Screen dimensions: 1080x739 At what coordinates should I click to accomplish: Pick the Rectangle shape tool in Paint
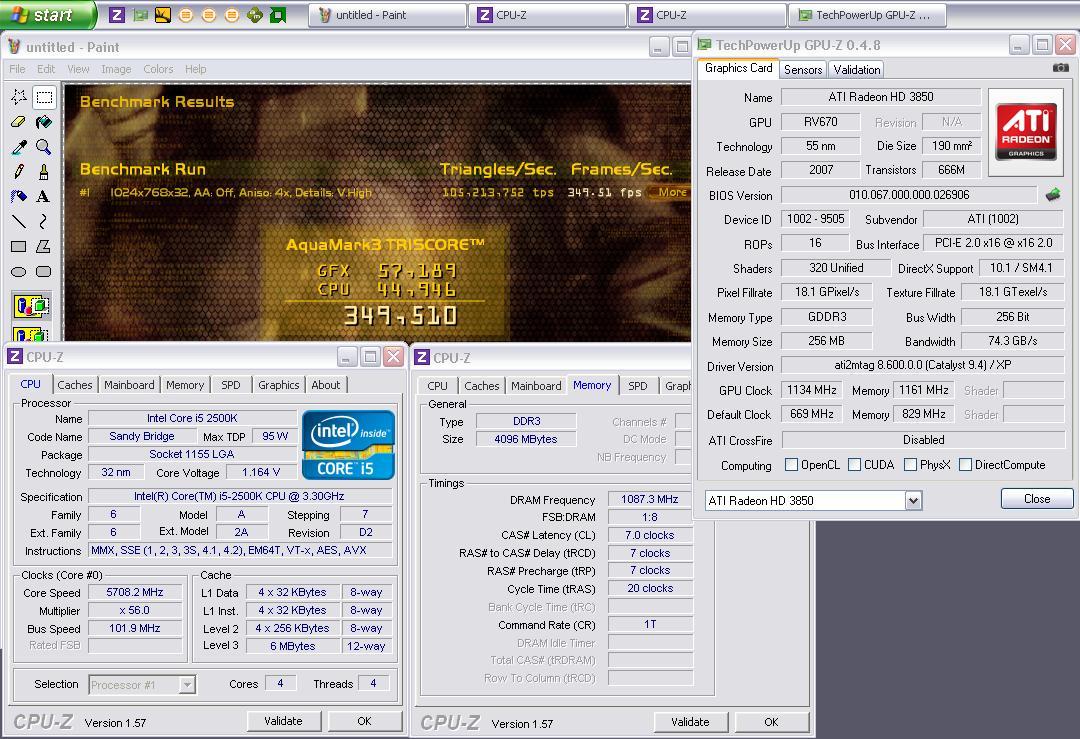(x=19, y=246)
